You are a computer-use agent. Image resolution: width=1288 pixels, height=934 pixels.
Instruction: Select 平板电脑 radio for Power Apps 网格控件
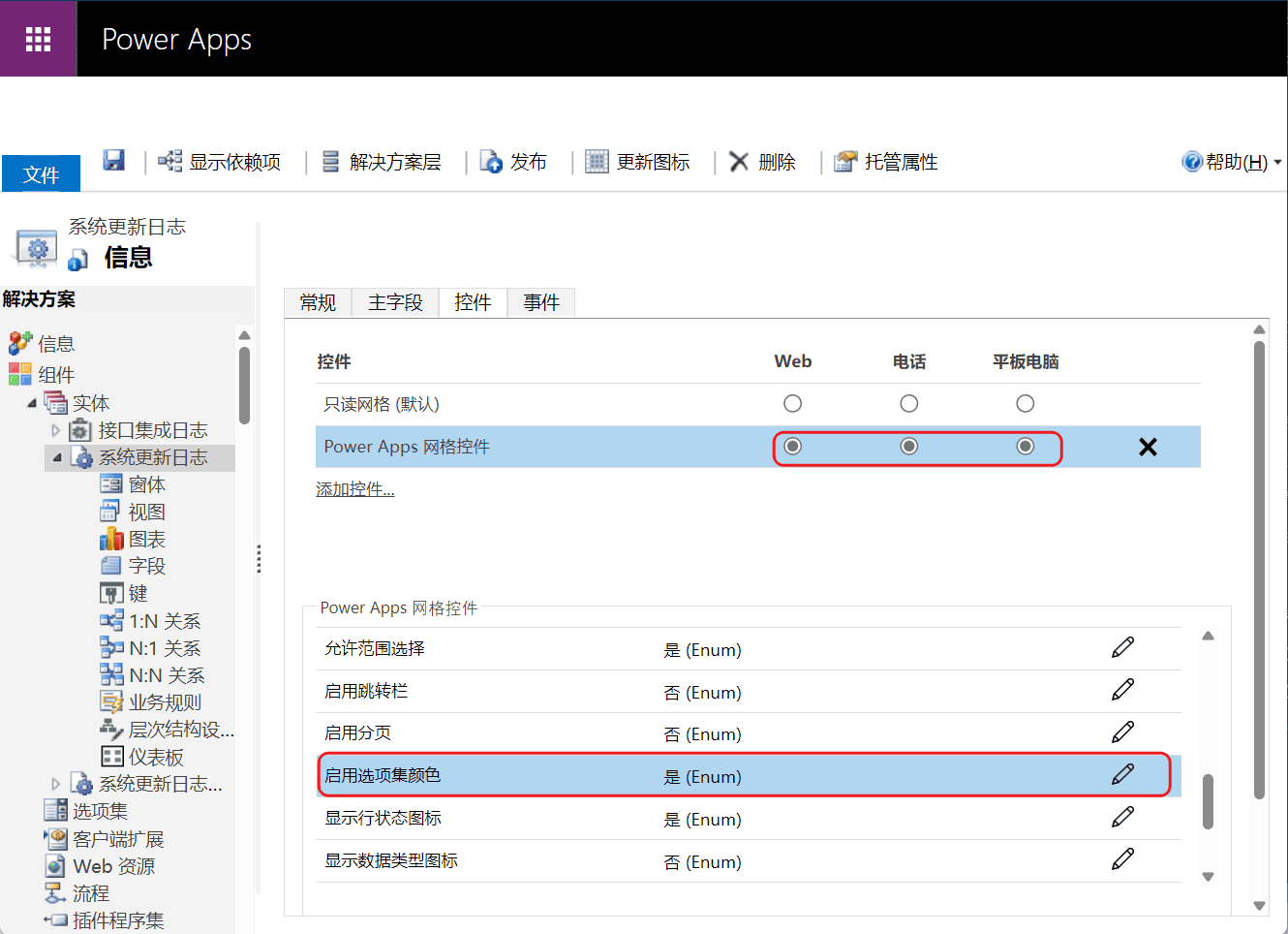click(1026, 446)
